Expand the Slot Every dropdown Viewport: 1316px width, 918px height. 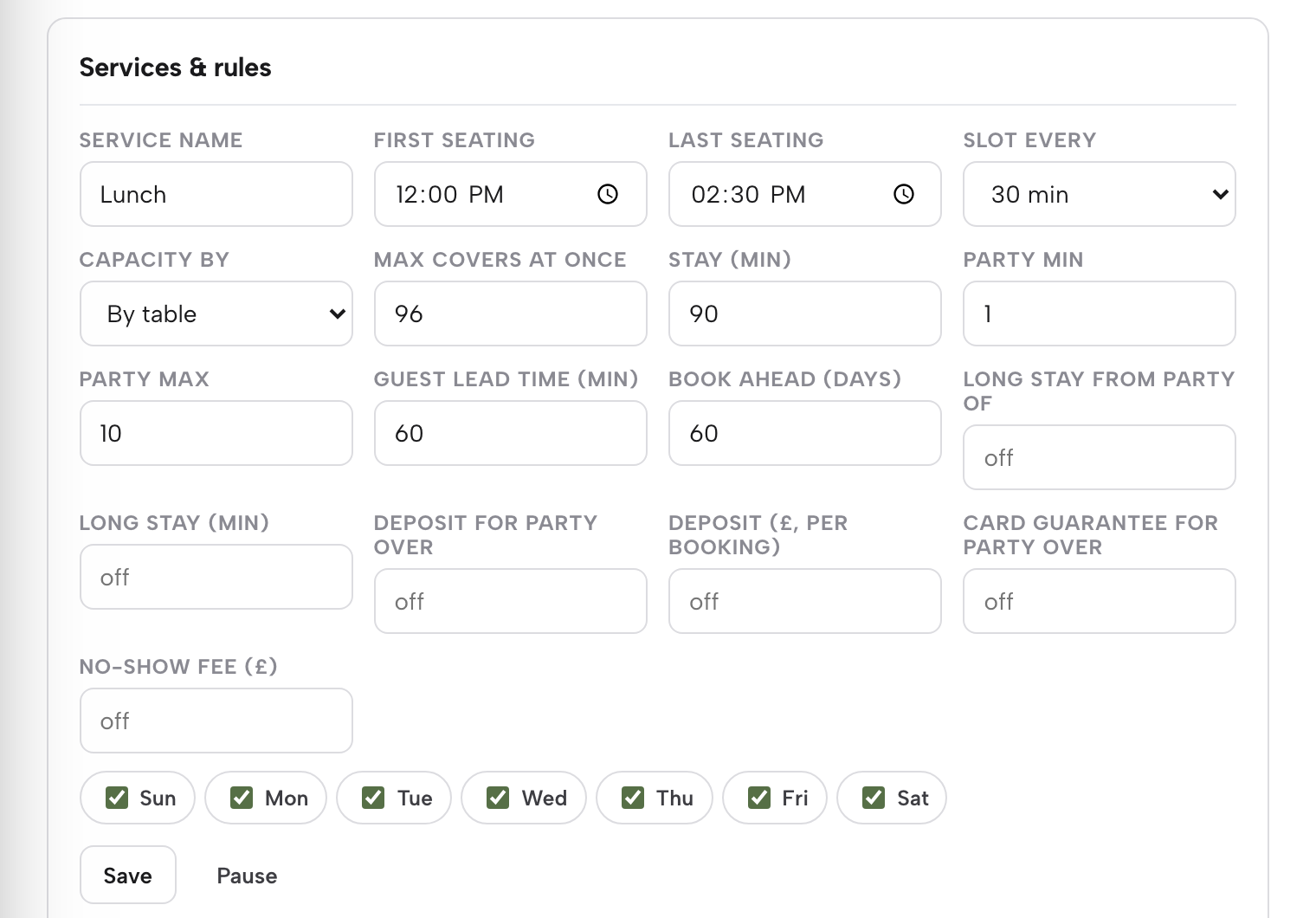coord(1100,194)
